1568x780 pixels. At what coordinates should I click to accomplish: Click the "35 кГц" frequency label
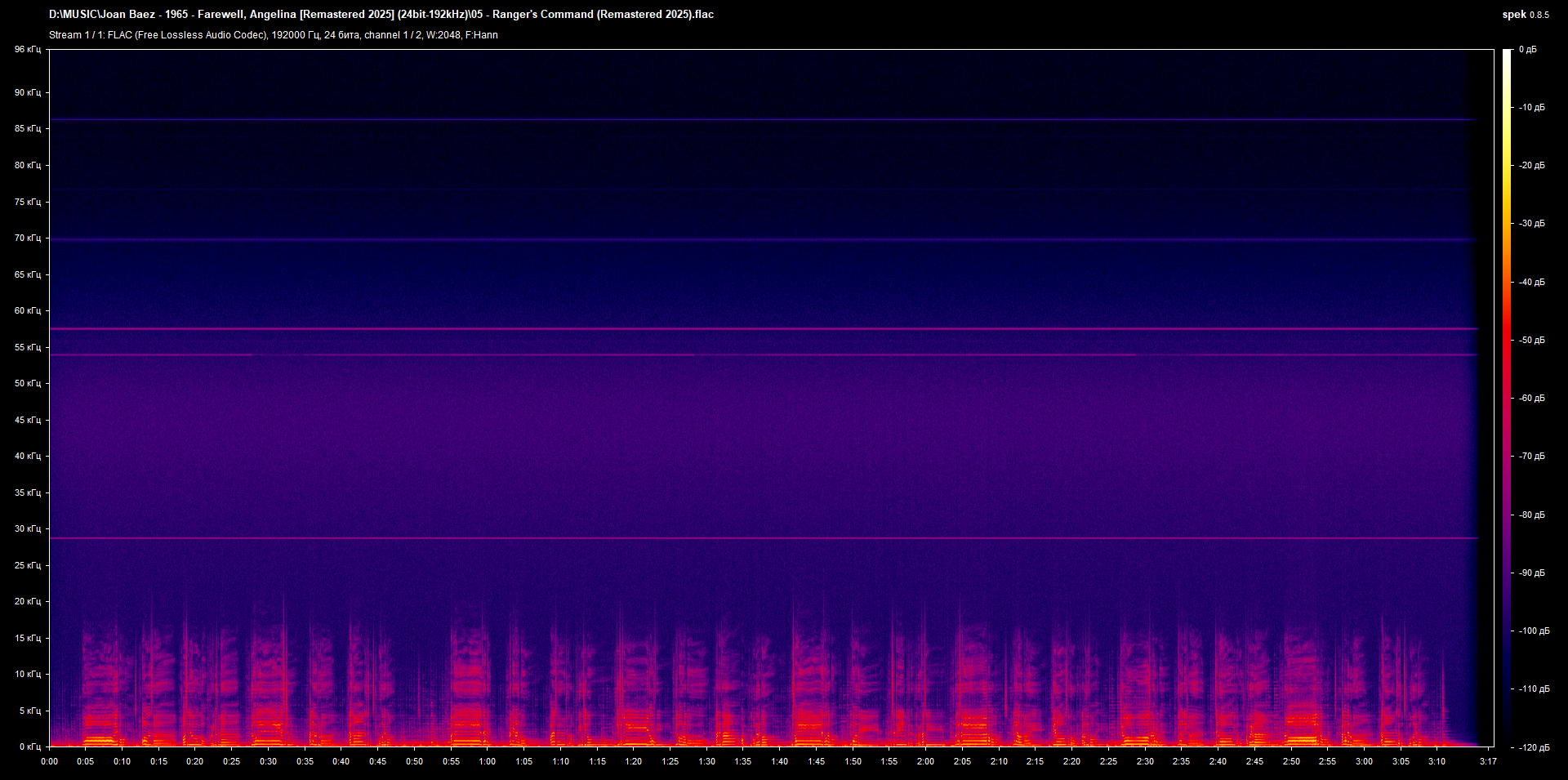pyautogui.click(x=28, y=493)
